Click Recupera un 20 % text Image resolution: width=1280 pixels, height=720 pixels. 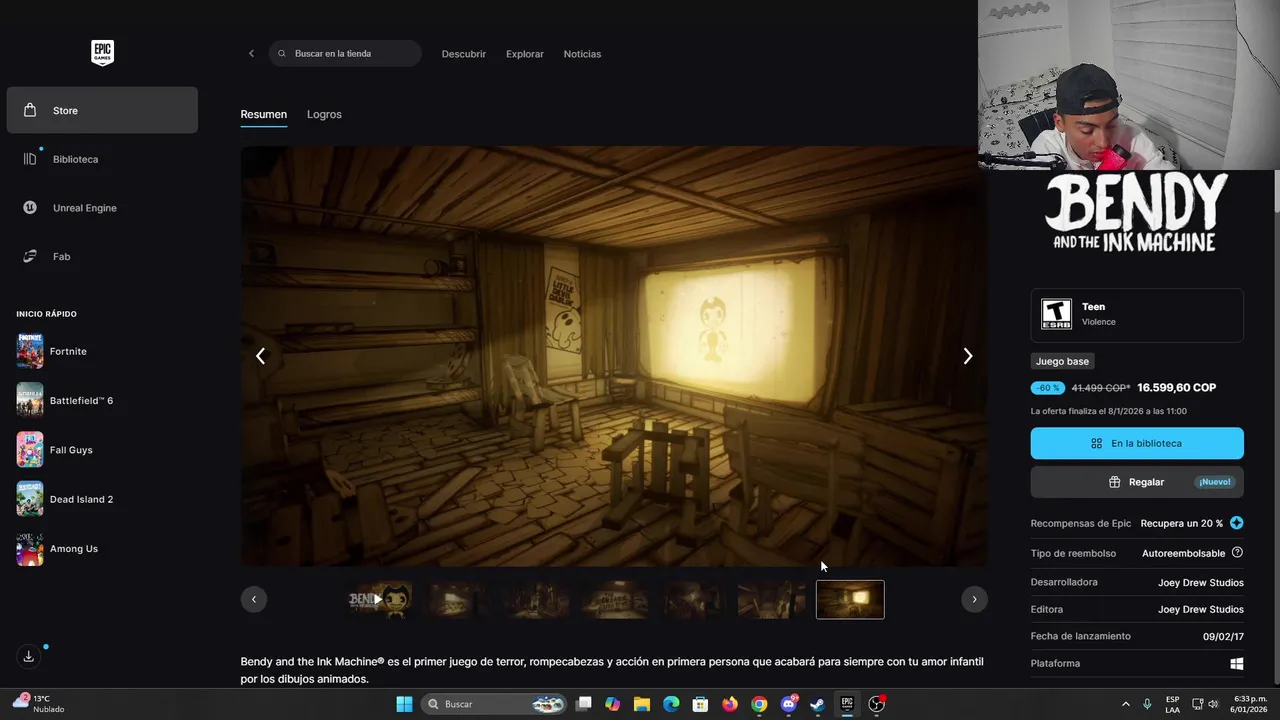1181,523
